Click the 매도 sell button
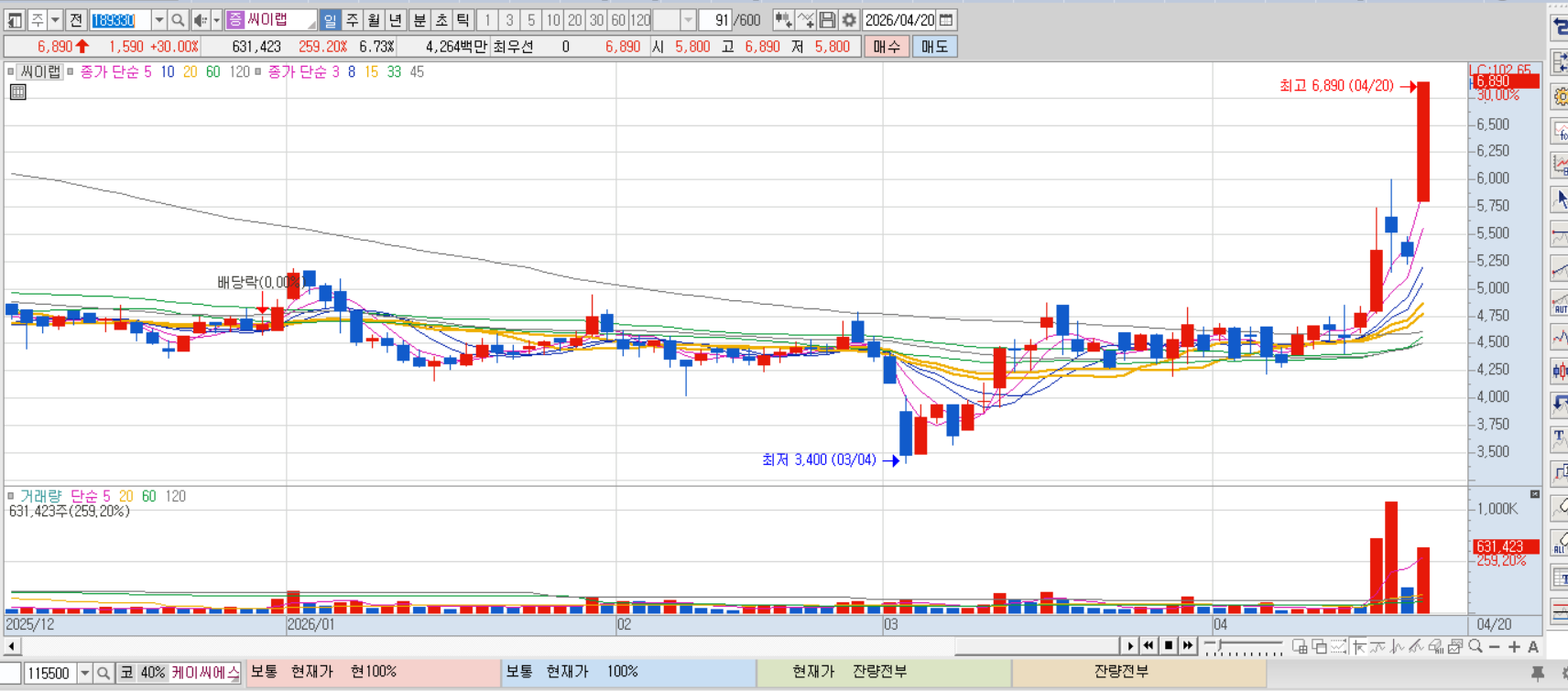The image size is (1568, 691). pos(934,47)
